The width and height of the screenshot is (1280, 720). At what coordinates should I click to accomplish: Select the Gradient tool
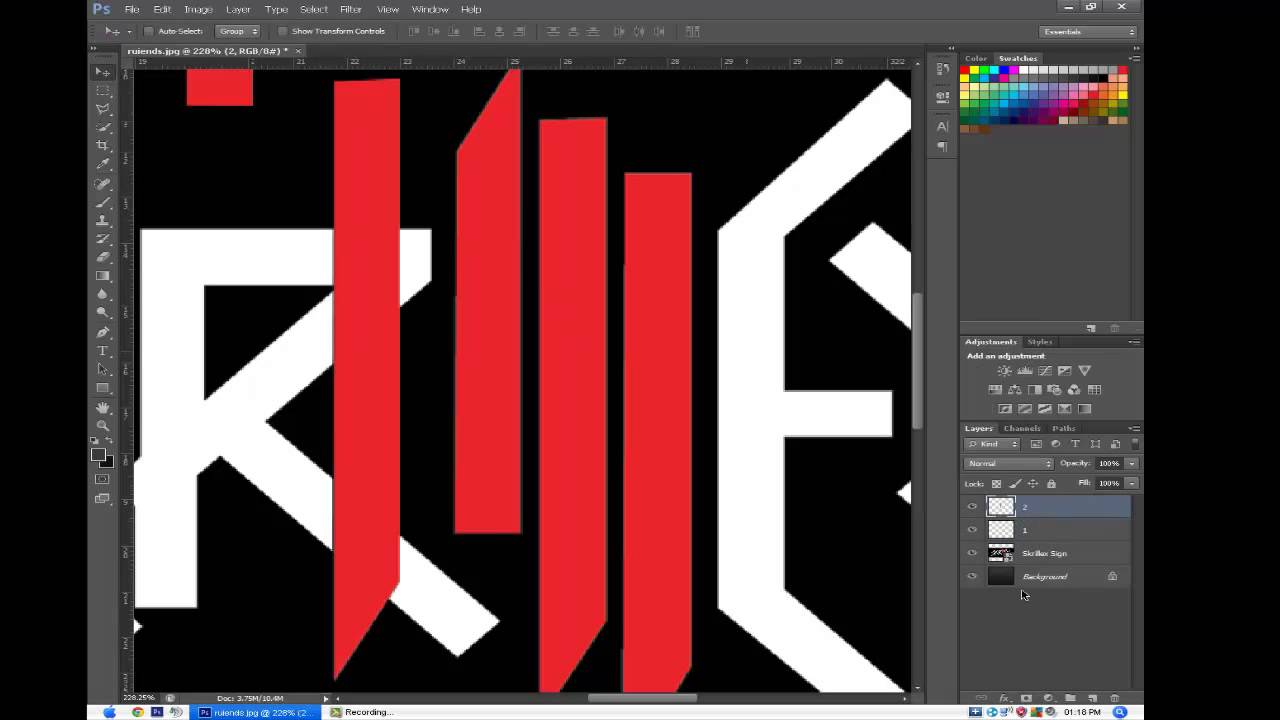click(x=103, y=276)
